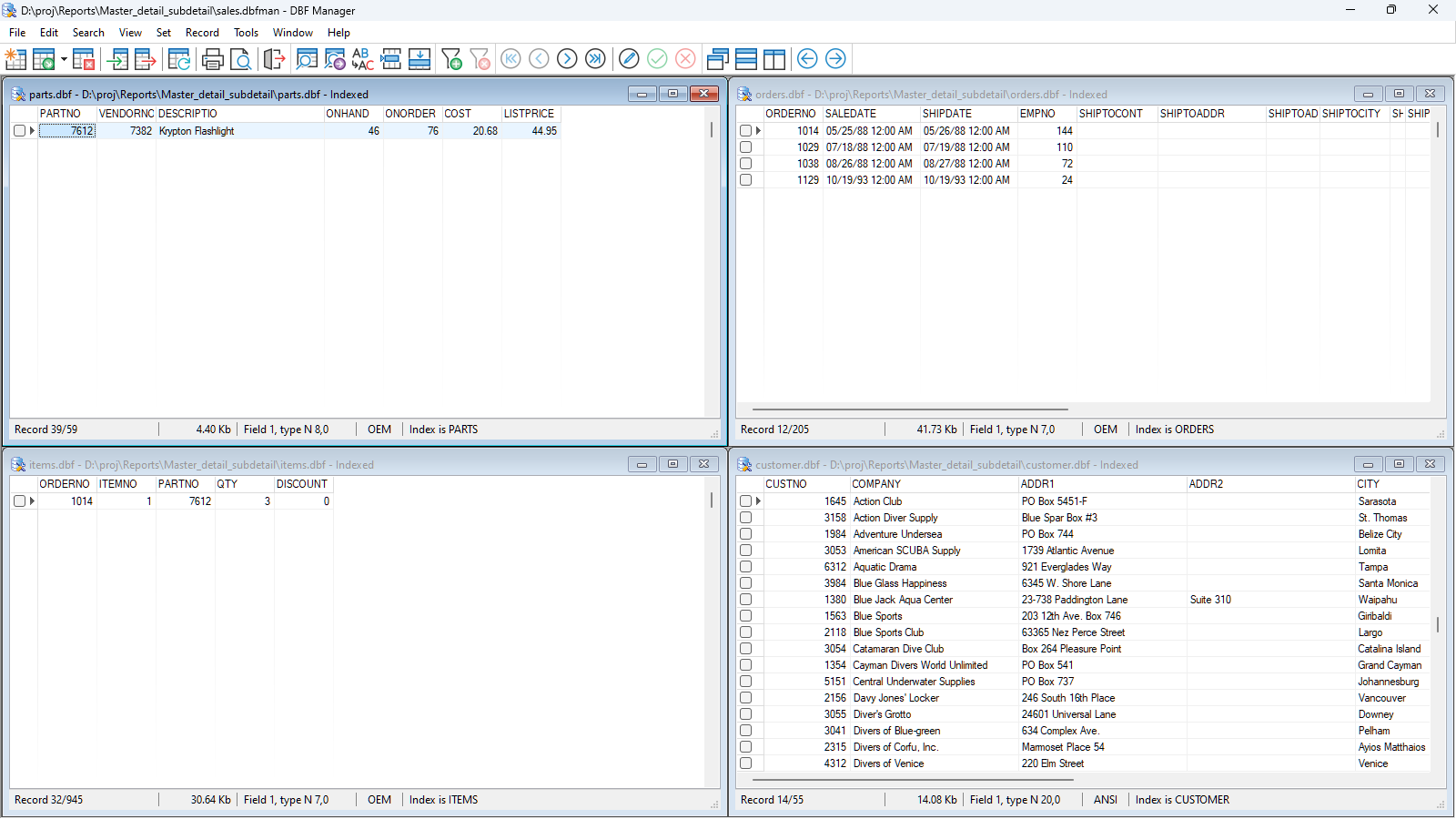Check the box beside Action Diver Supply

point(745,518)
